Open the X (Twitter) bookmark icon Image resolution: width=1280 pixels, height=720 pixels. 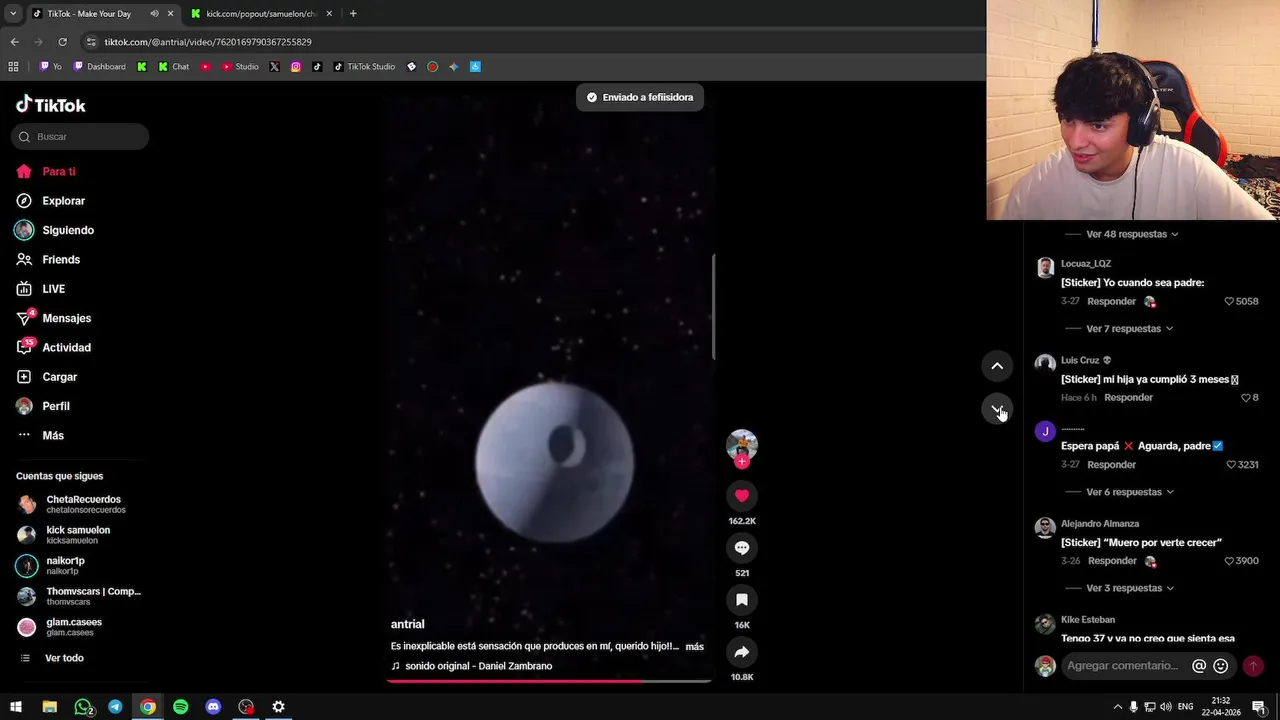[x=274, y=67]
